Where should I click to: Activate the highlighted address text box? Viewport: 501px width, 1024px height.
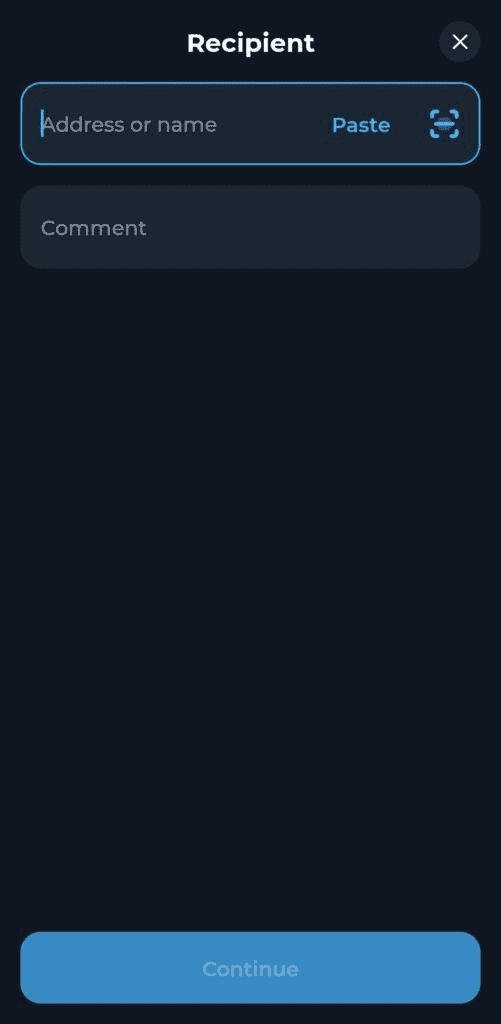pyautogui.click(x=250, y=123)
